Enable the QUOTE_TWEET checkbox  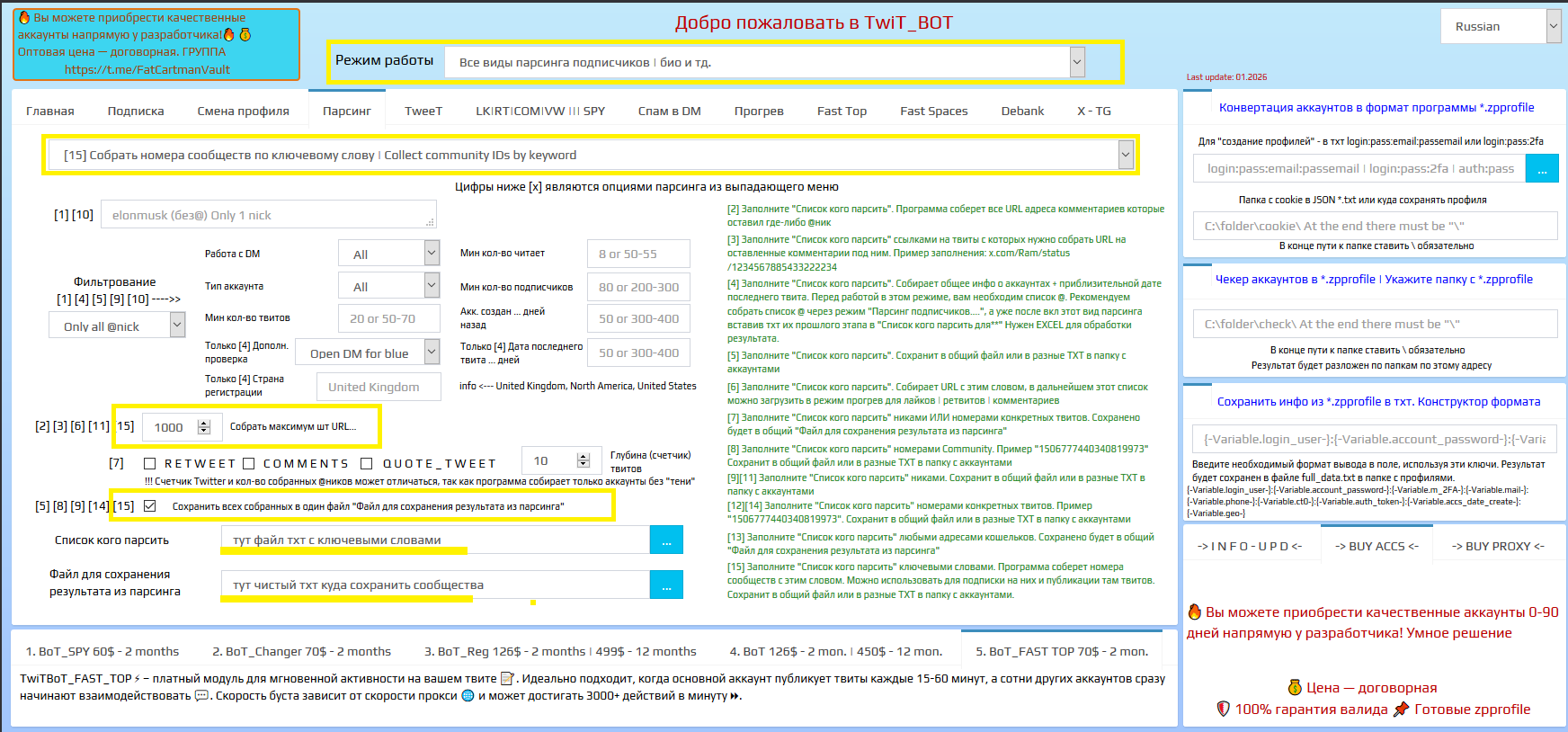(x=367, y=463)
